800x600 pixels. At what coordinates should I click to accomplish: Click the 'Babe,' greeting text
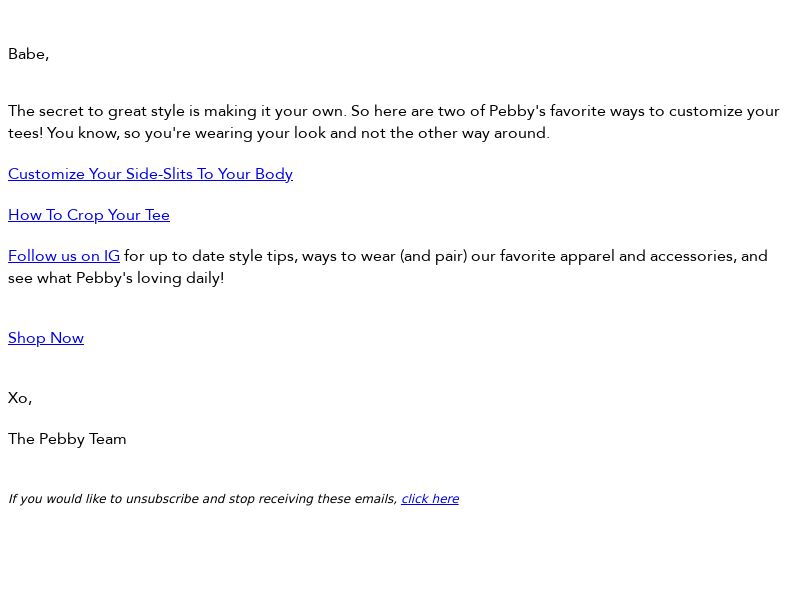(x=28, y=54)
